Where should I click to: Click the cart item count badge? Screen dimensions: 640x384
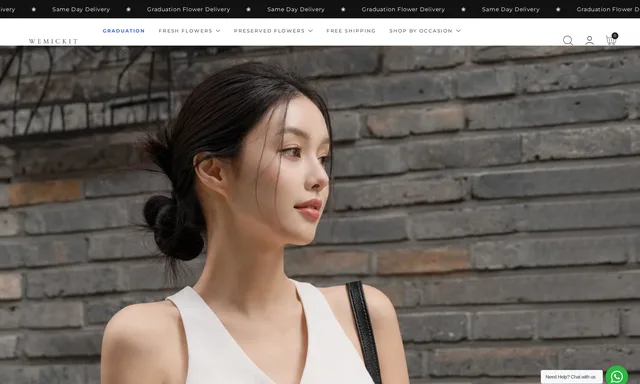pos(615,36)
